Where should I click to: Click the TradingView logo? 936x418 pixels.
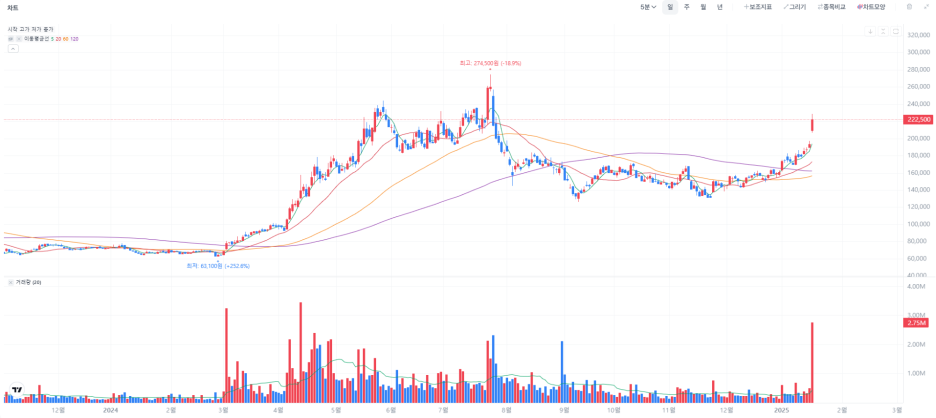click(17, 389)
